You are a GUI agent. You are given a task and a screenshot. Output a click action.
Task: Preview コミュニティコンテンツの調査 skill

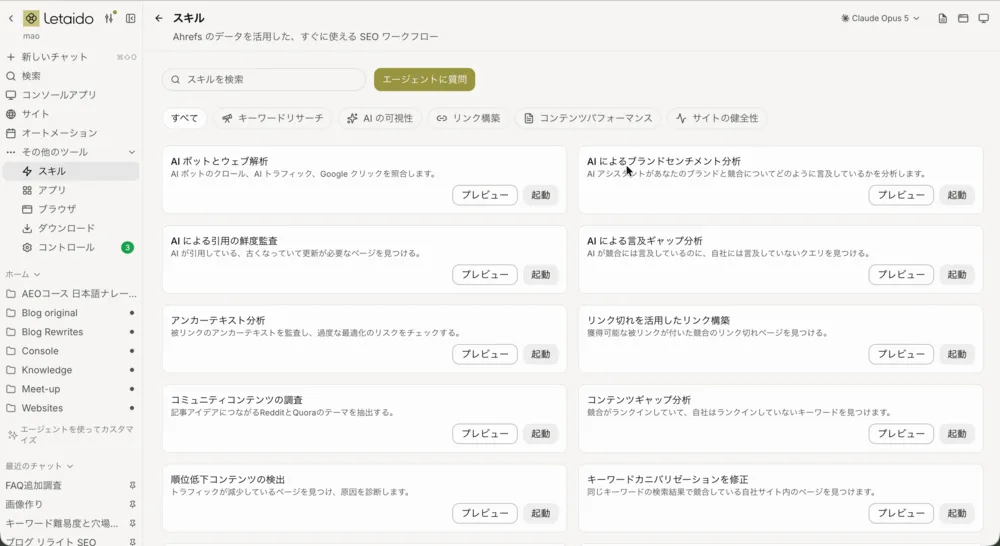point(485,434)
